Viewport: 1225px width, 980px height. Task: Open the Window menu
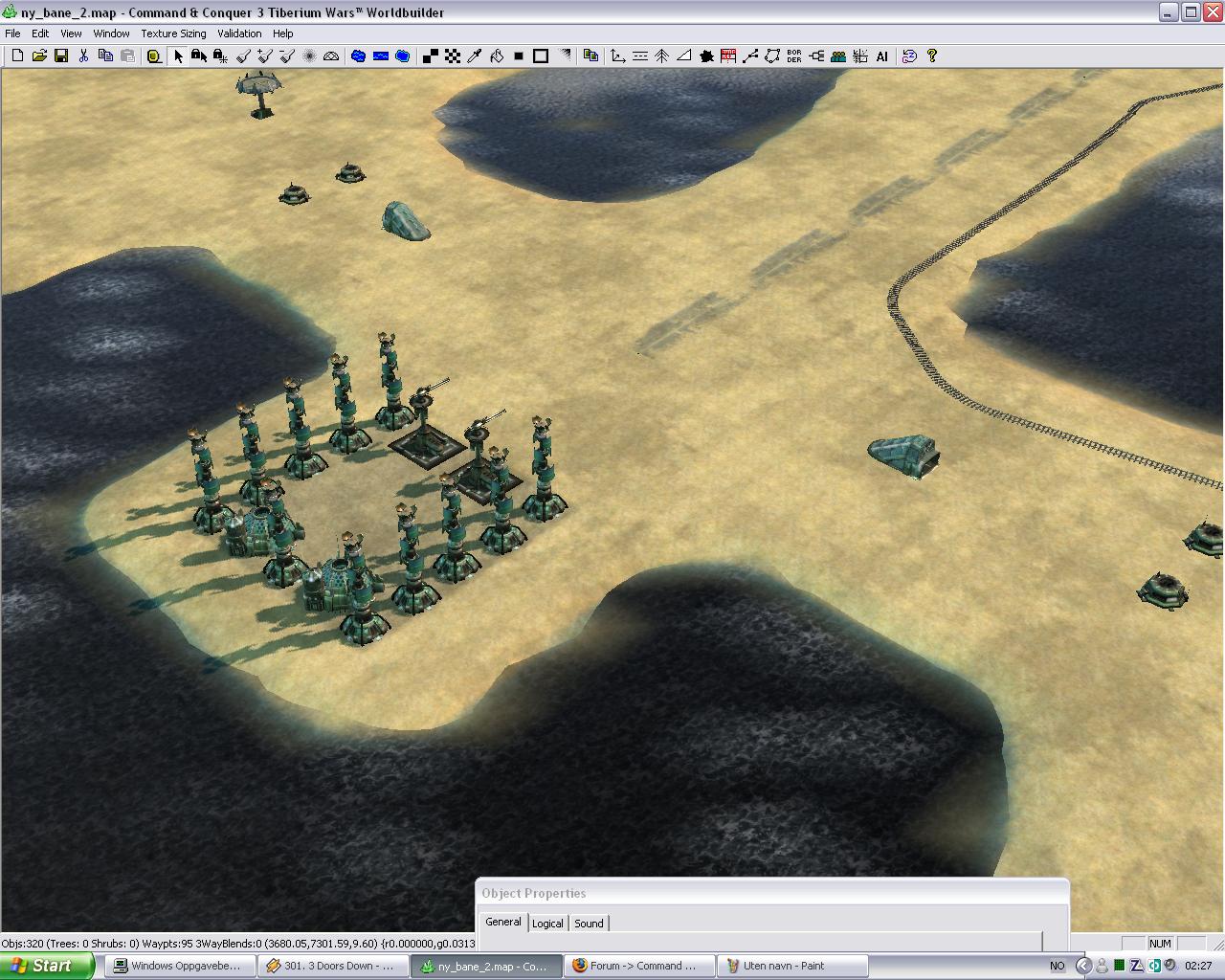(111, 33)
